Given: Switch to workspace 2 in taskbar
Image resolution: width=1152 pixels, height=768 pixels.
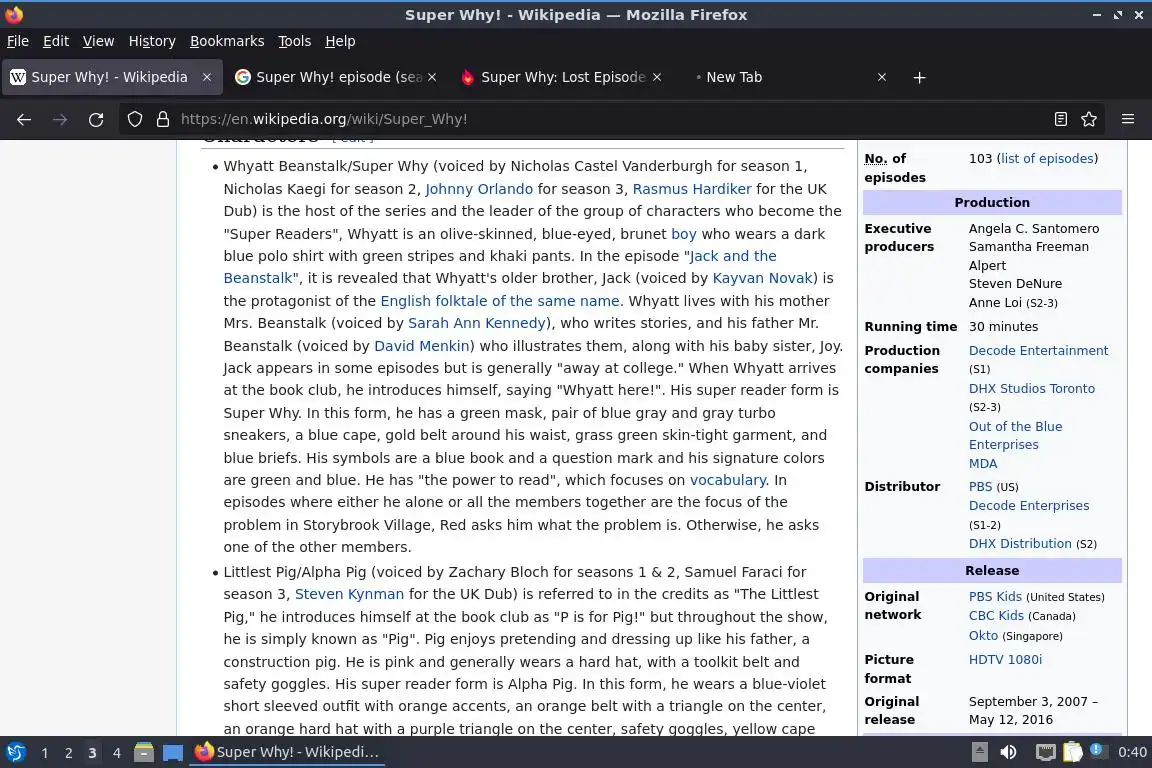Looking at the screenshot, I should point(68,753).
